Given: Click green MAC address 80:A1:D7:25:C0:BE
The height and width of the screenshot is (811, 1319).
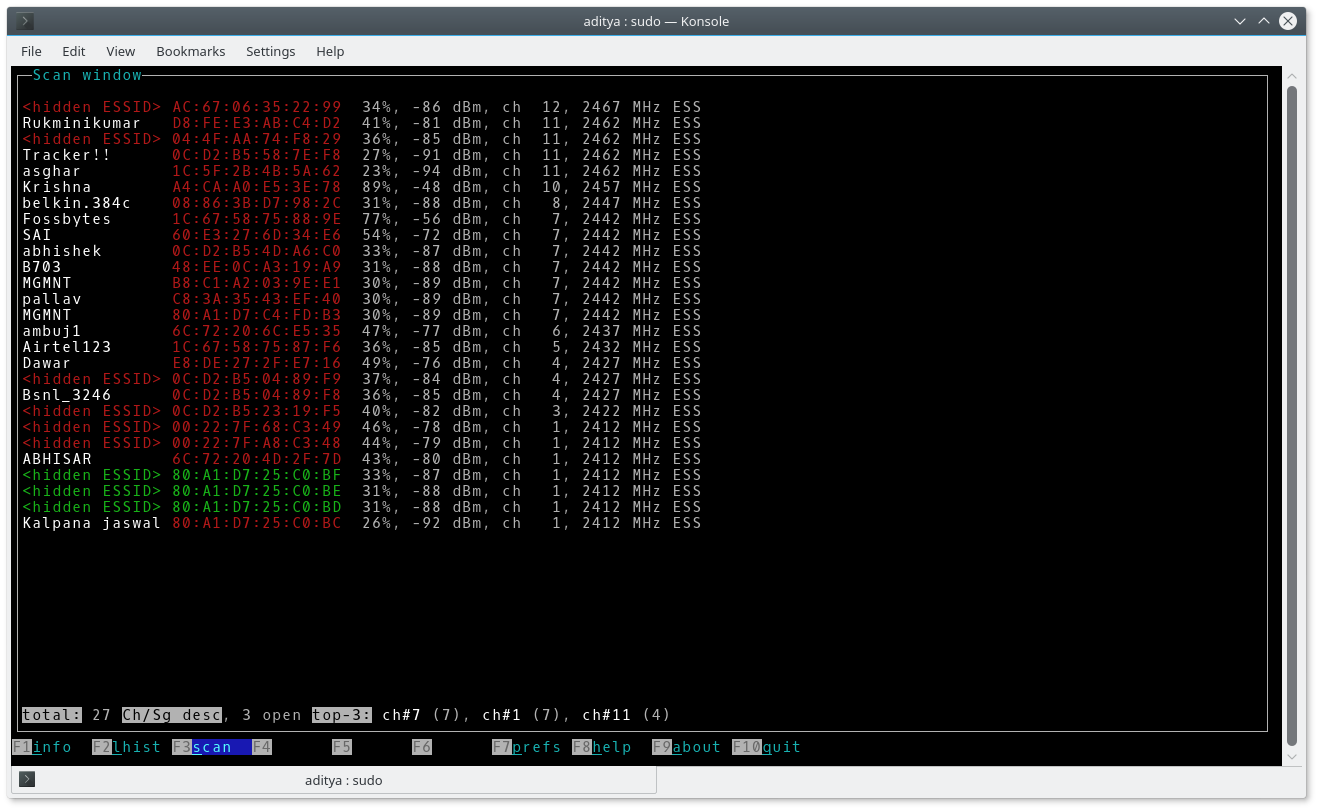Looking at the screenshot, I should point(257,491).
